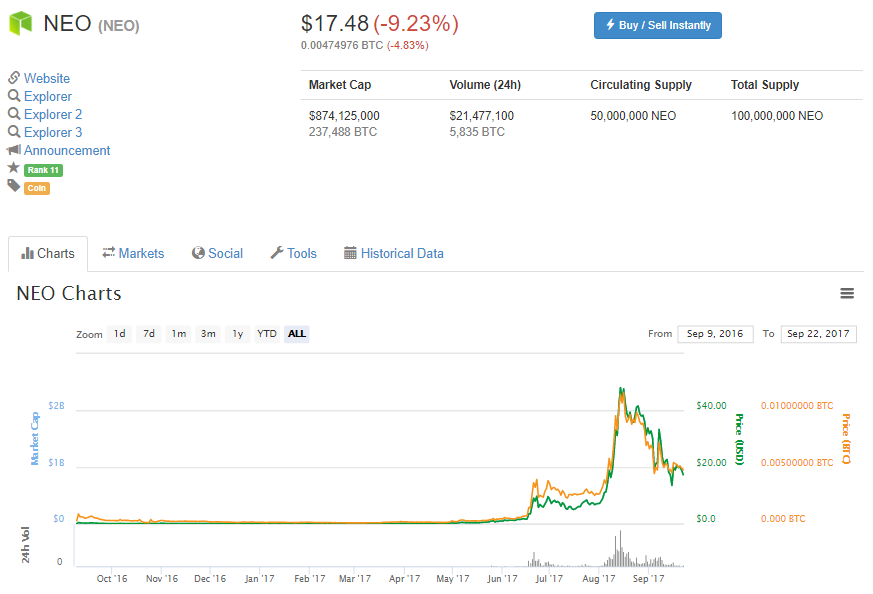Screen dimensions: 873x594
Task: Click the Circulating Supply column header
Action: [x=641, y=85]
